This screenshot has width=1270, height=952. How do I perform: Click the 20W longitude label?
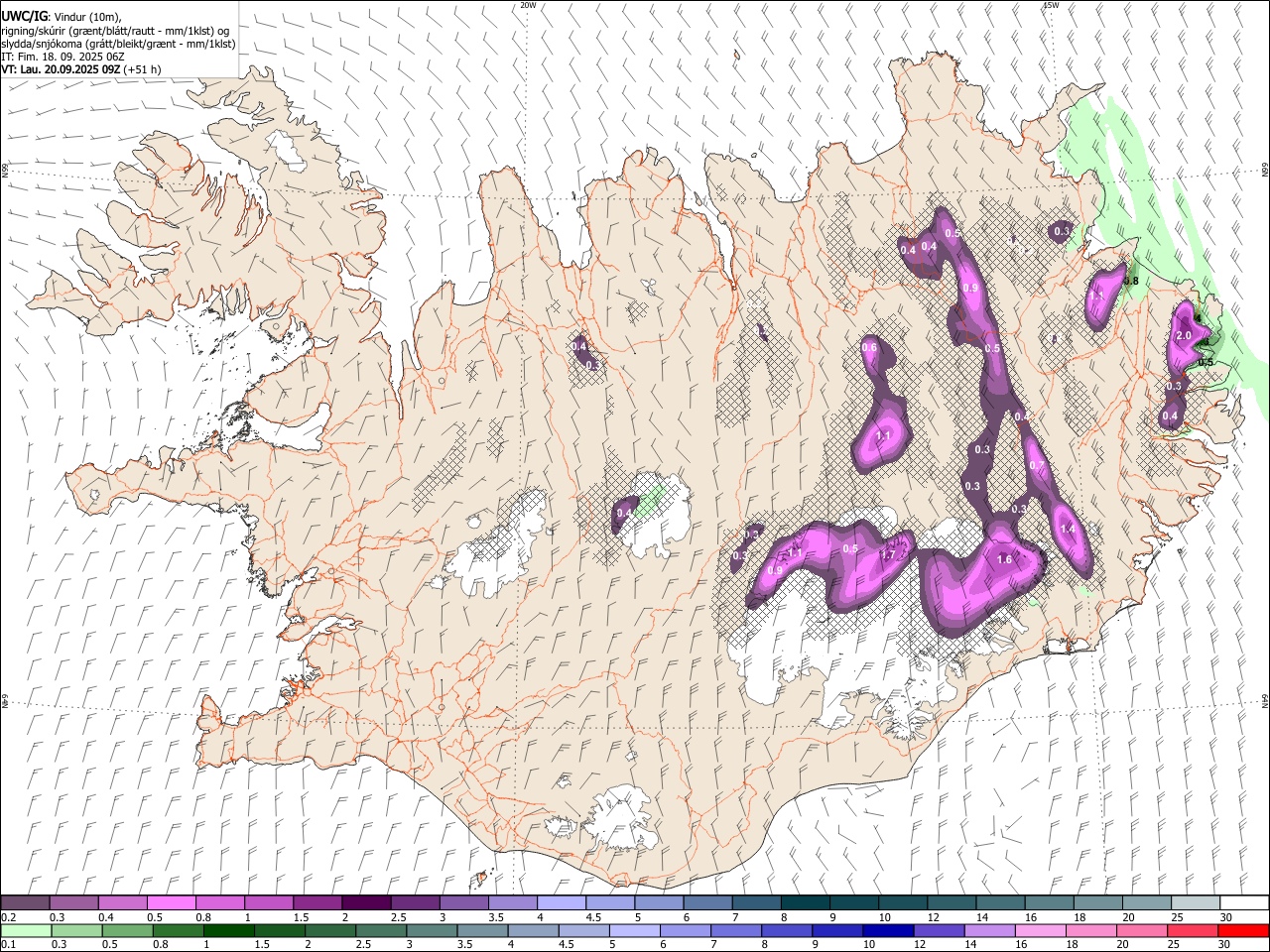[x=529, y=5]
